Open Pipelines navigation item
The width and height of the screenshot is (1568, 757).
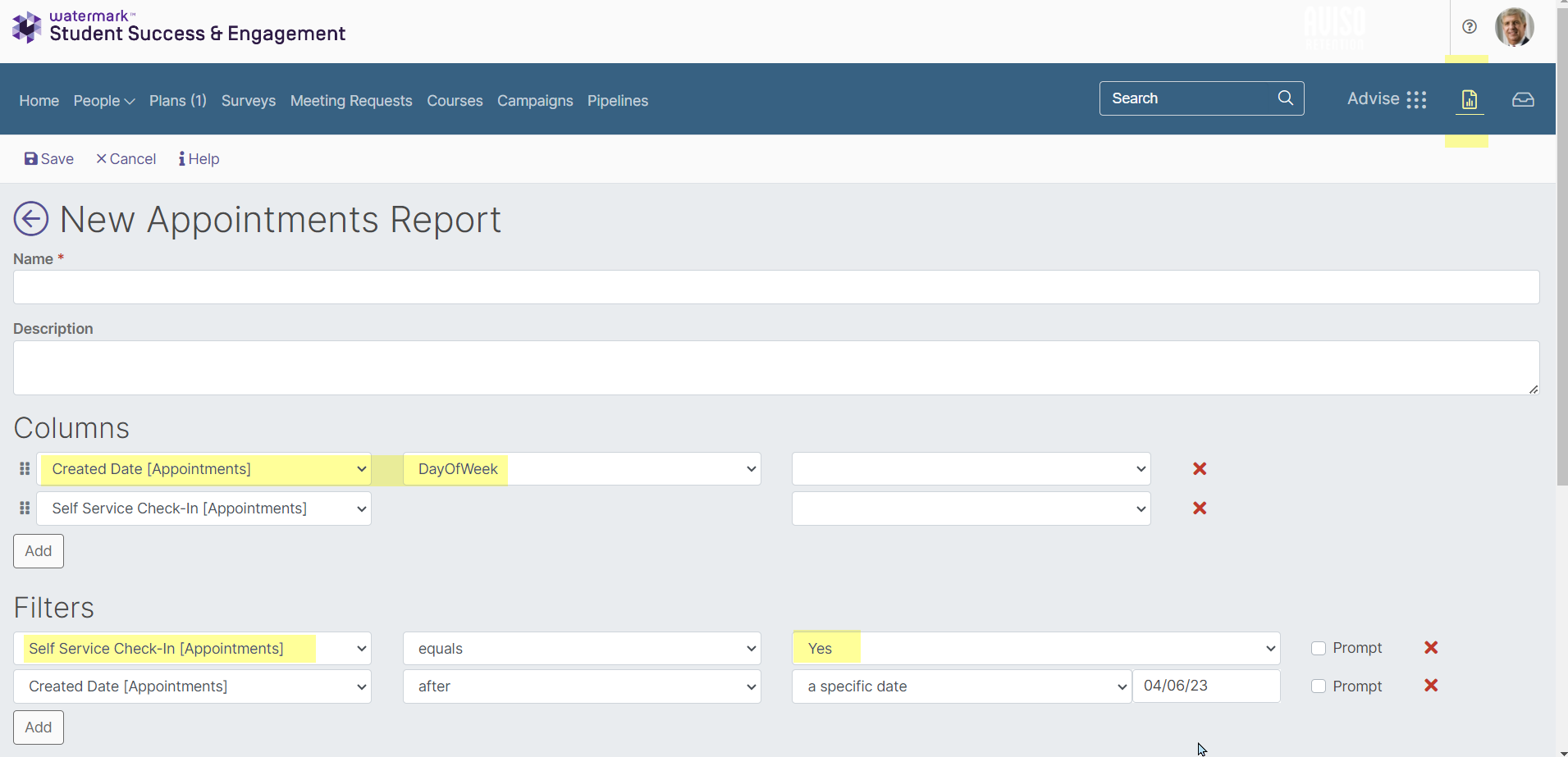(x=618, y=101)
